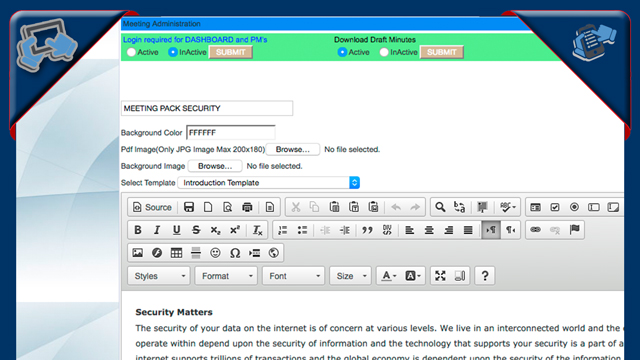Insert a radio button form field
The height and width of the screenshot is (360, 640).
click(x=574, y=207)
